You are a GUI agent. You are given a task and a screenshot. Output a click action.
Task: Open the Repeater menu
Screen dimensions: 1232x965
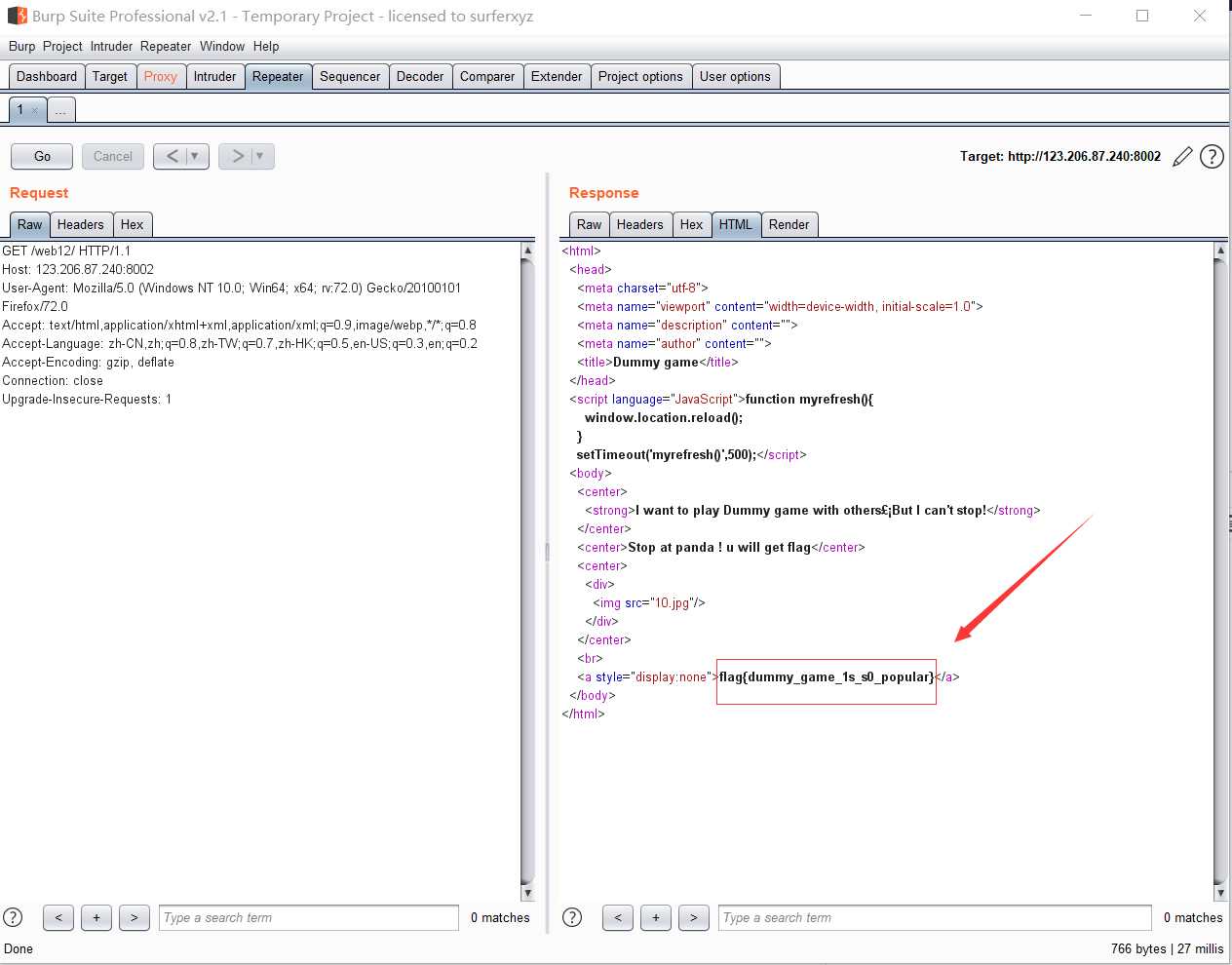pyautogui.click(x=166, y=46)
